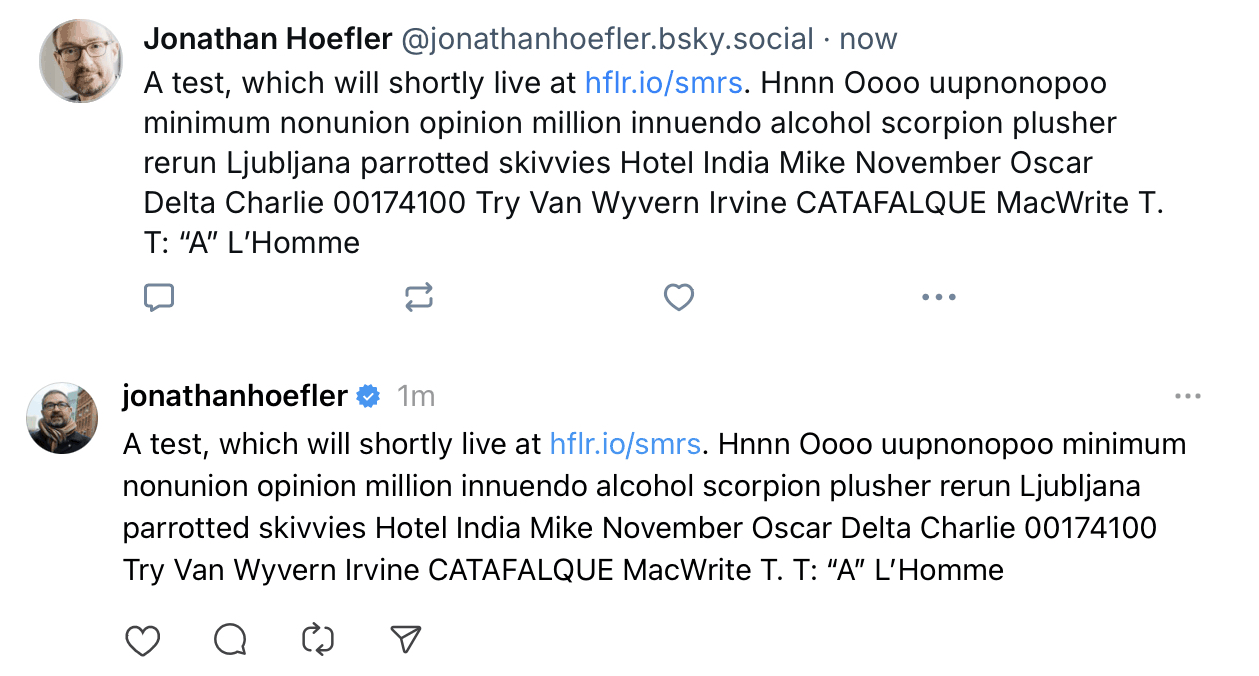Open the glasses-wearing Jonathan Hoefler avatar
The height and width of the screenshot is (676, 1259).
81,61
